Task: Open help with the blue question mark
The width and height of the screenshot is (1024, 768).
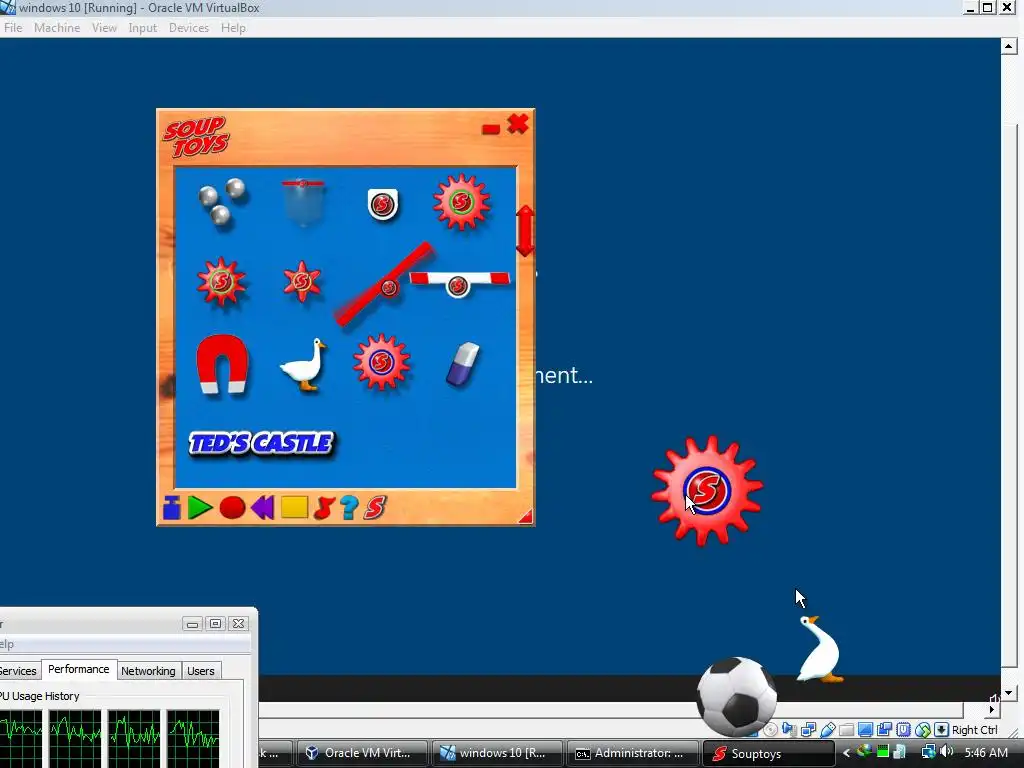Action: click(349, 507)
